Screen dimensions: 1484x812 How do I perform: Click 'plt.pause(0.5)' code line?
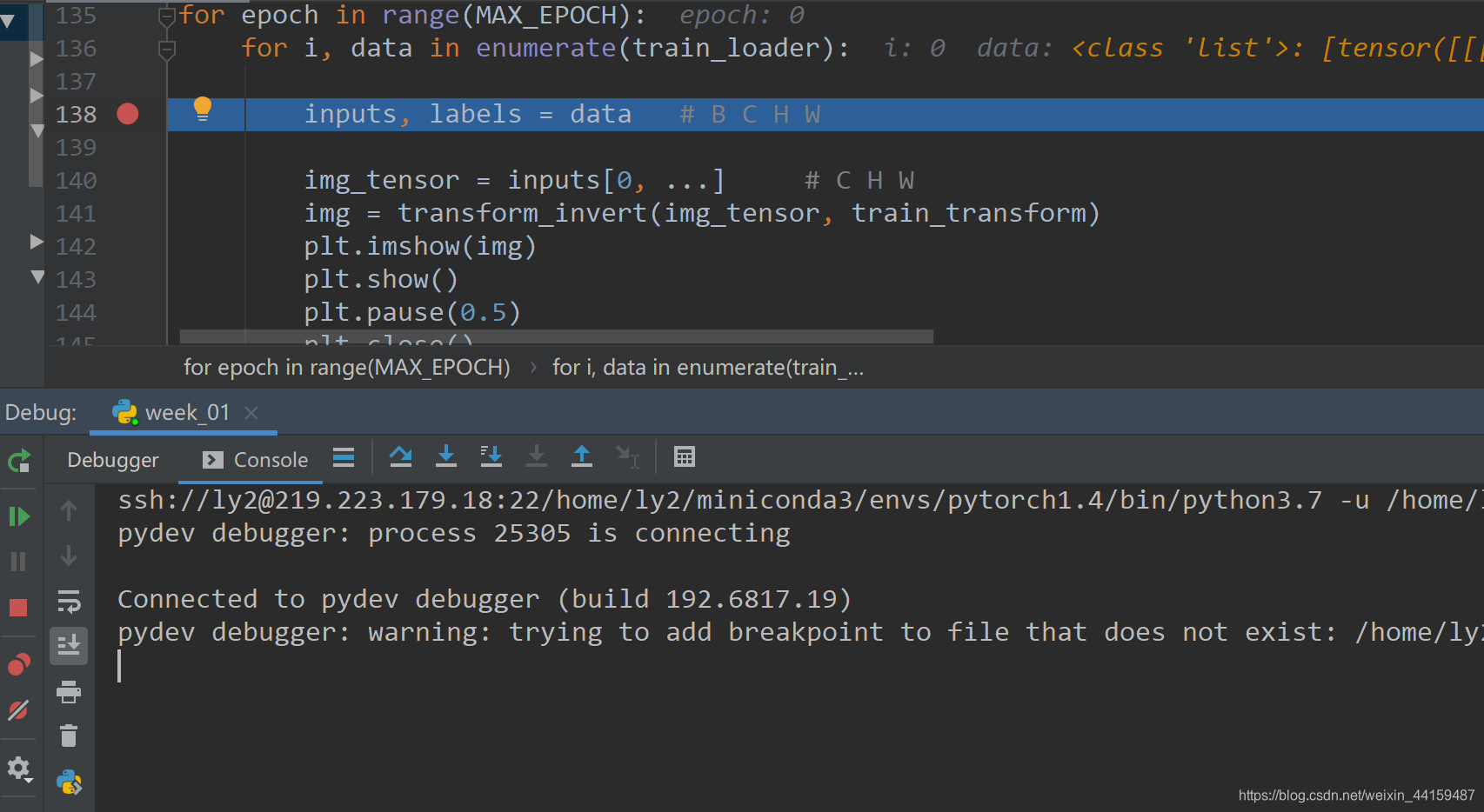click(412, 312)
